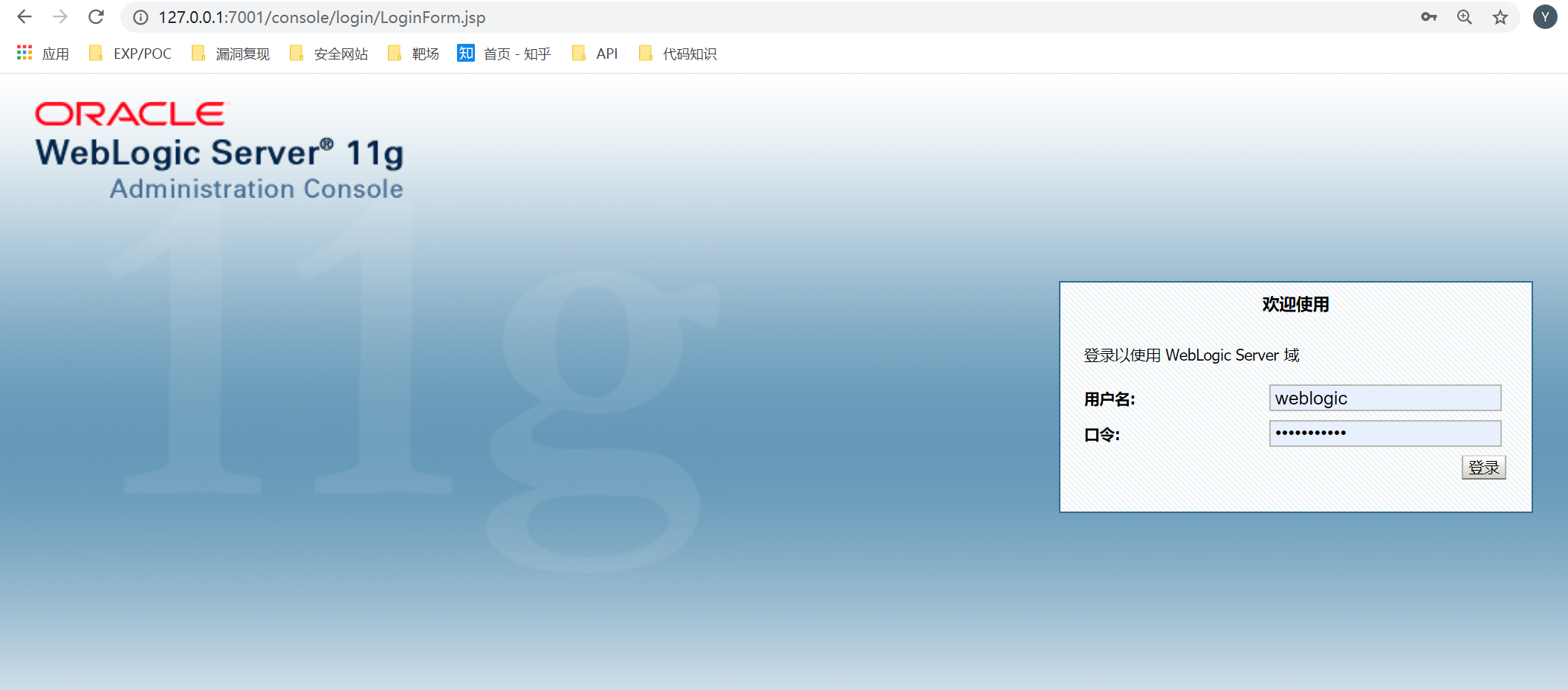Bookmark this page with the star
The height and width of the screenshot is (690, 1568).
point(1500,17)
